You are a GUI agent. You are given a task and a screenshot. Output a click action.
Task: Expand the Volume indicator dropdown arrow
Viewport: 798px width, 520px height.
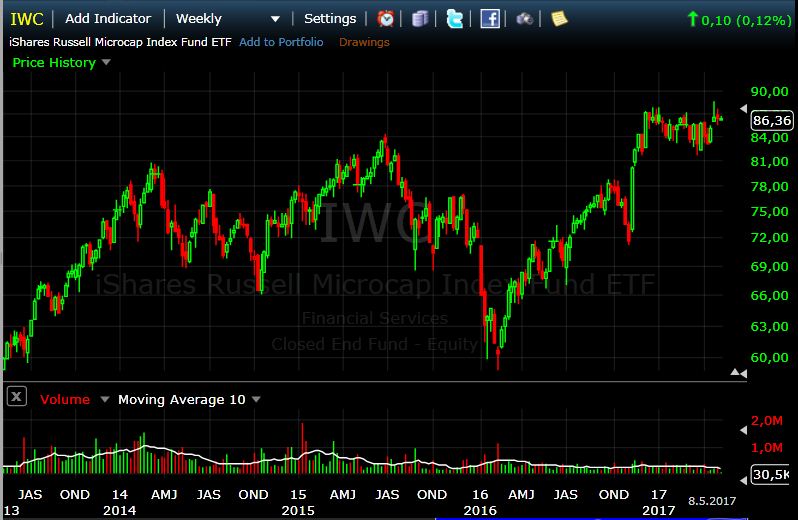click(x=104, y=399)
